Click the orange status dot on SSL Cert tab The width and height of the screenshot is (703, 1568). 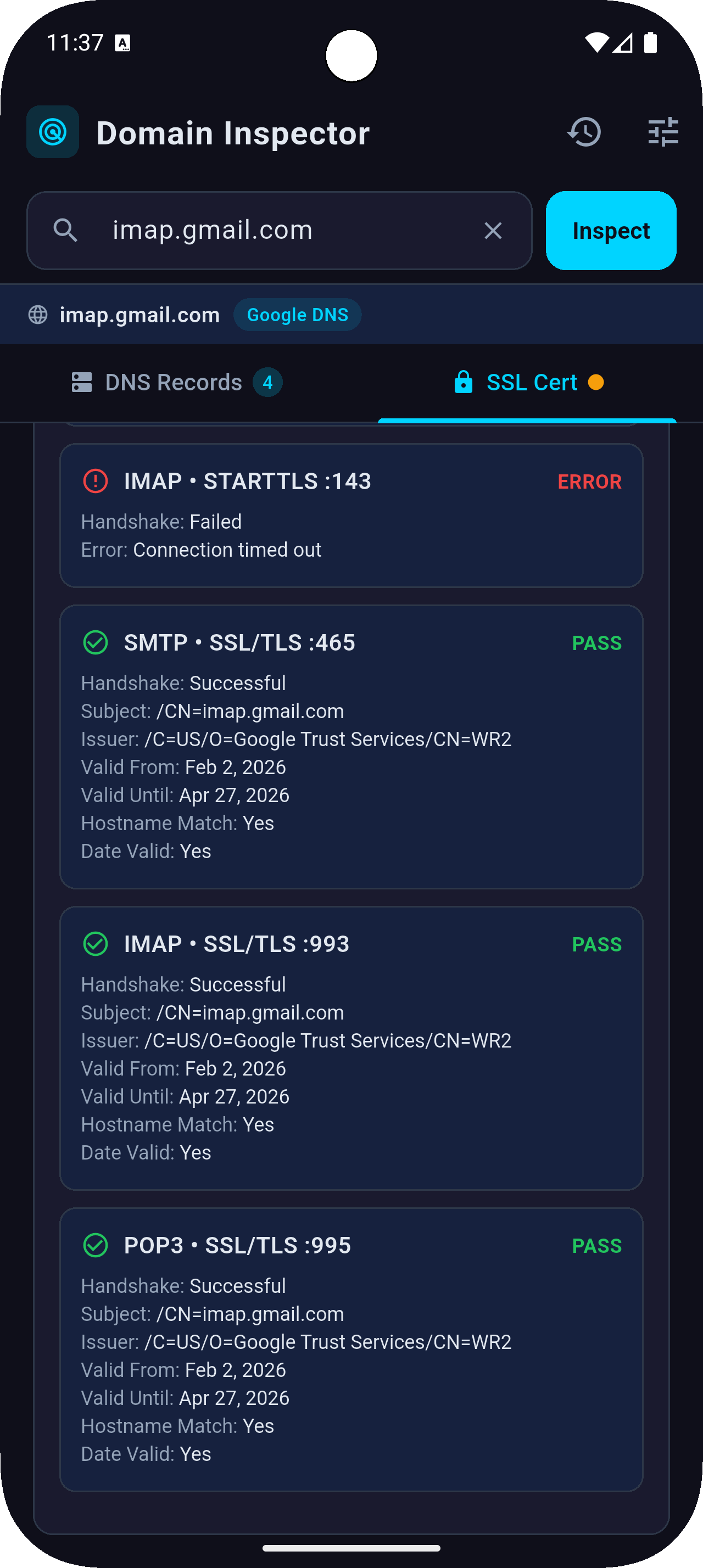point(596,383)
